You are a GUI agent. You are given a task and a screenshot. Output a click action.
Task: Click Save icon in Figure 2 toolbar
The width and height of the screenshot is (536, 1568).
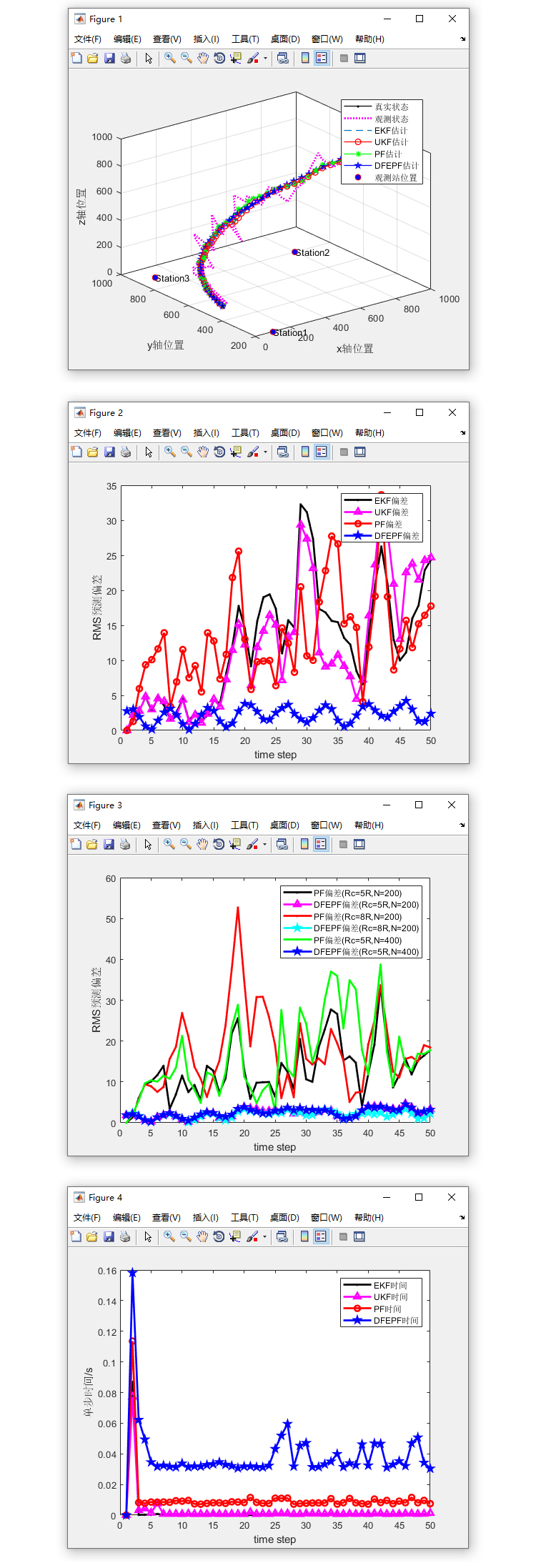(109, 452)
